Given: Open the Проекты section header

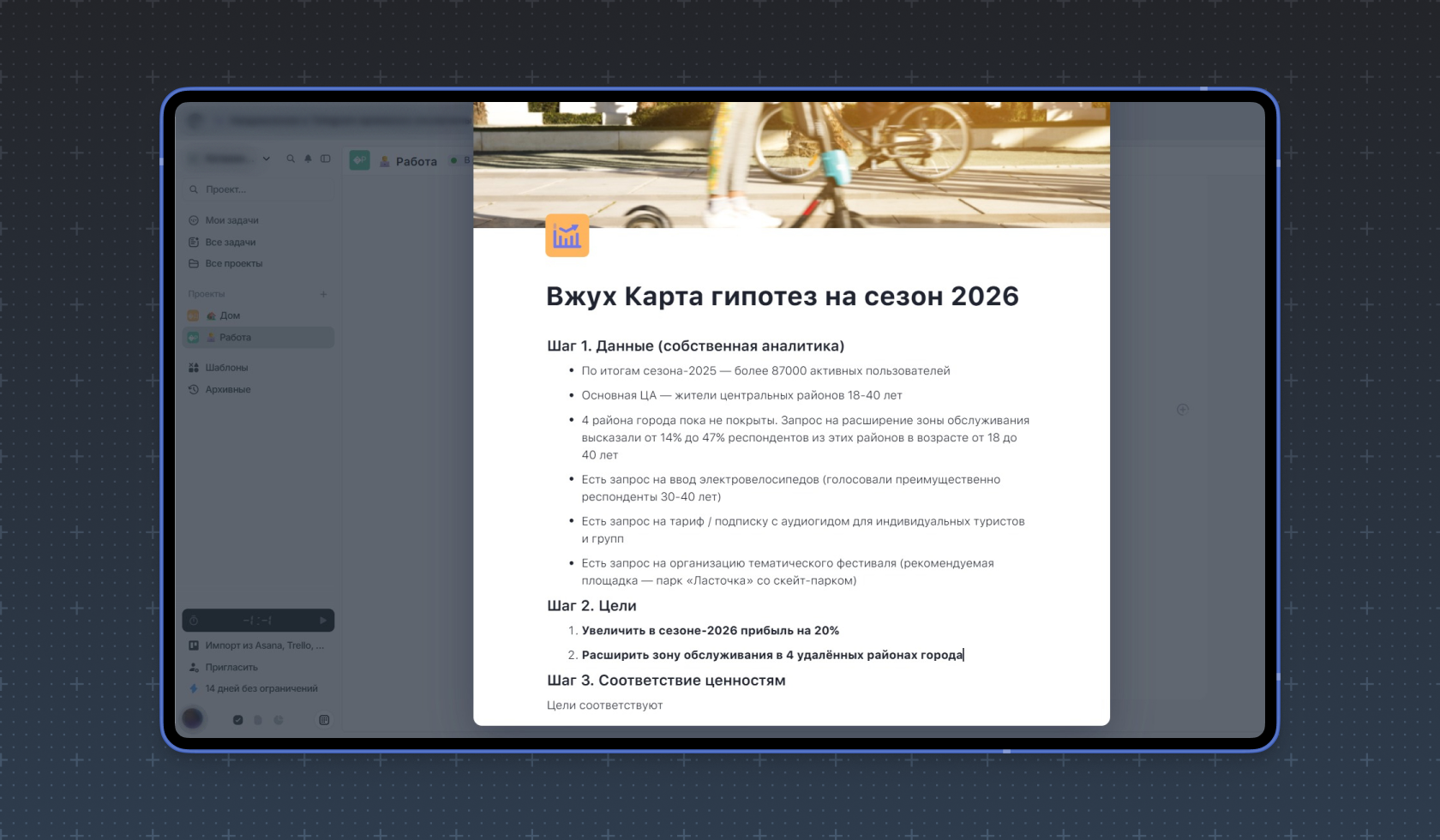Looking at the screenshot, I should coord(207,294).
